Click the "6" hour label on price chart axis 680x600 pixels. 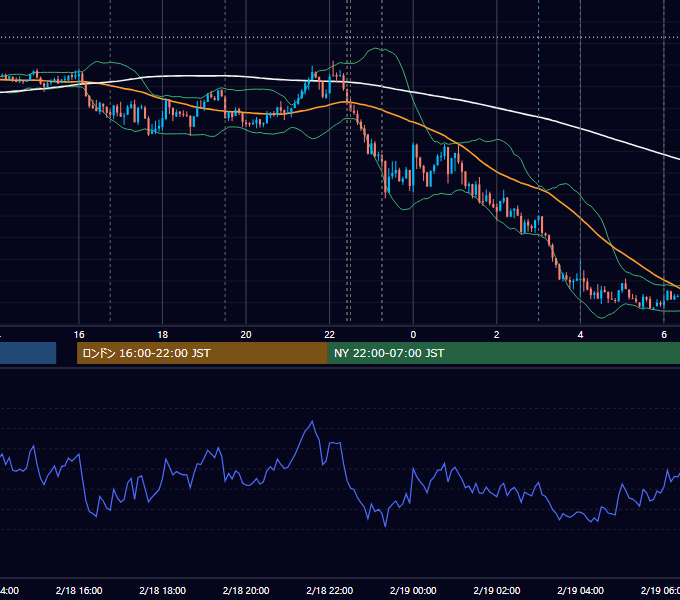tap(664, 335)
